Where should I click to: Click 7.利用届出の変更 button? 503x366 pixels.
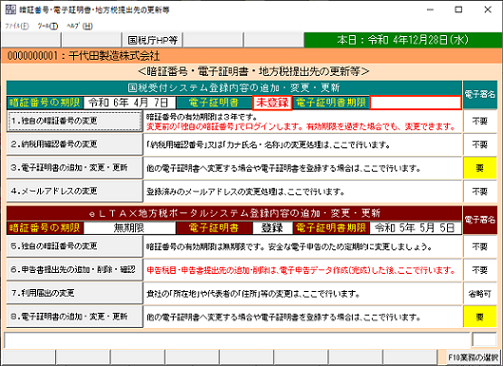[74, 293]
